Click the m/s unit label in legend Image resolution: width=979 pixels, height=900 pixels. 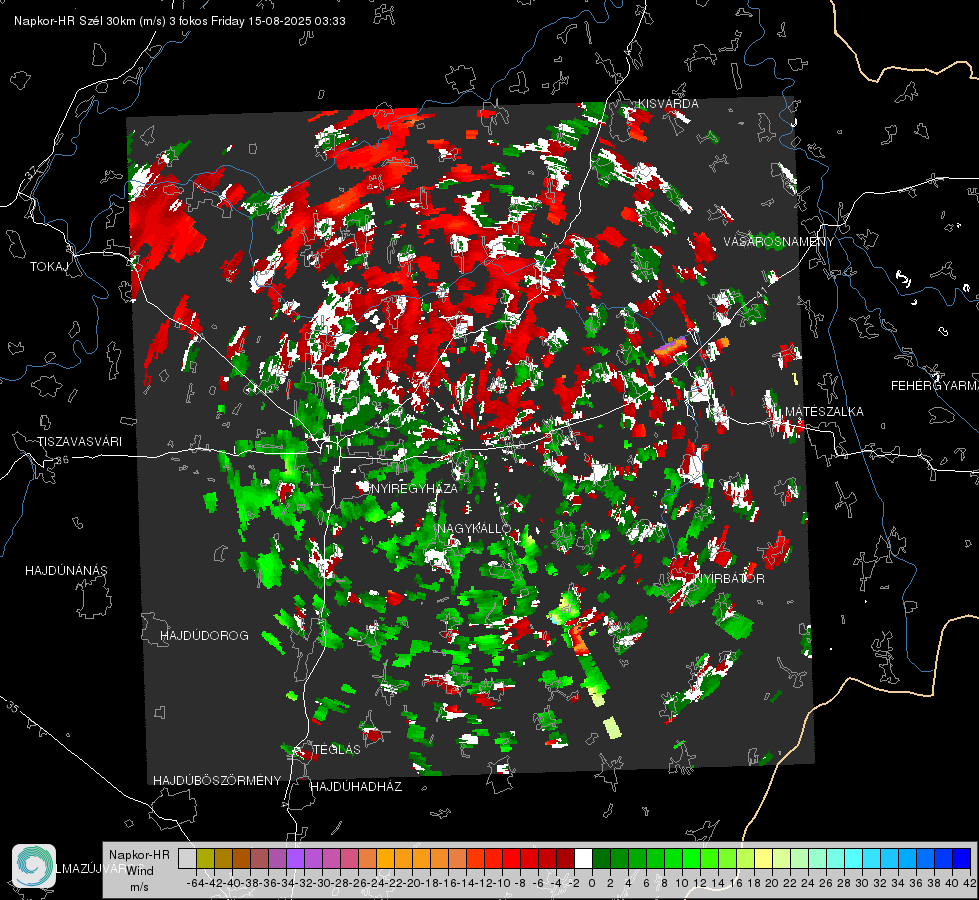(x=139, y=888)
